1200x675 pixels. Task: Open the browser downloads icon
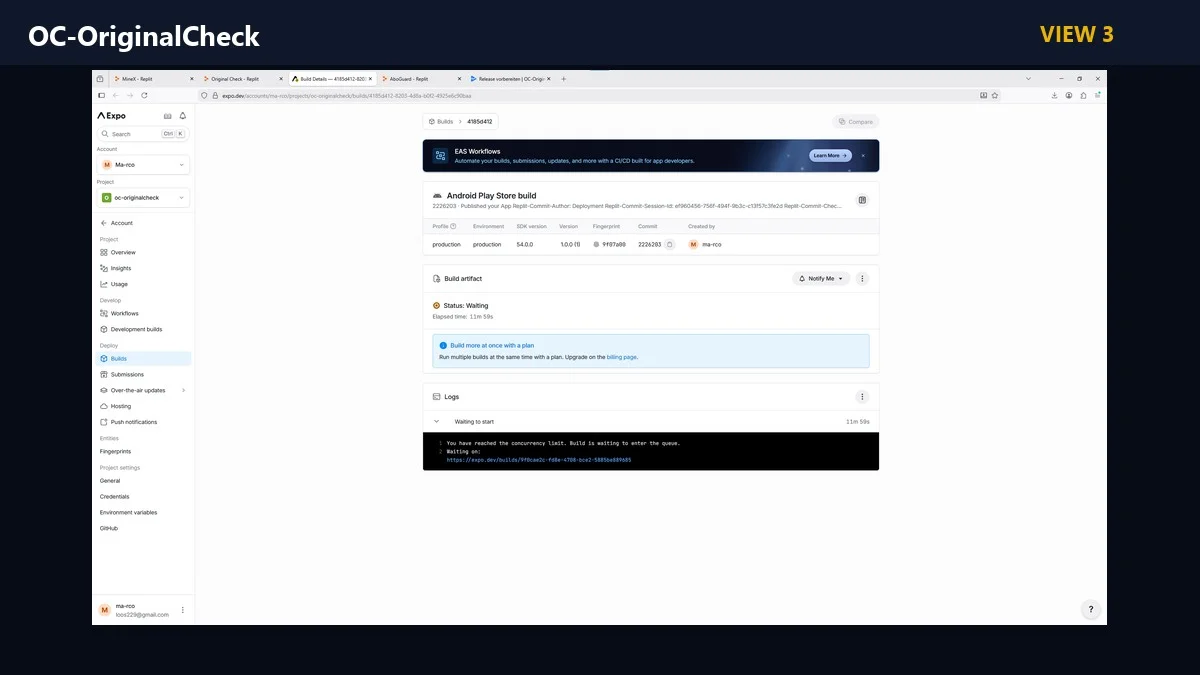tap(1054, 95)
